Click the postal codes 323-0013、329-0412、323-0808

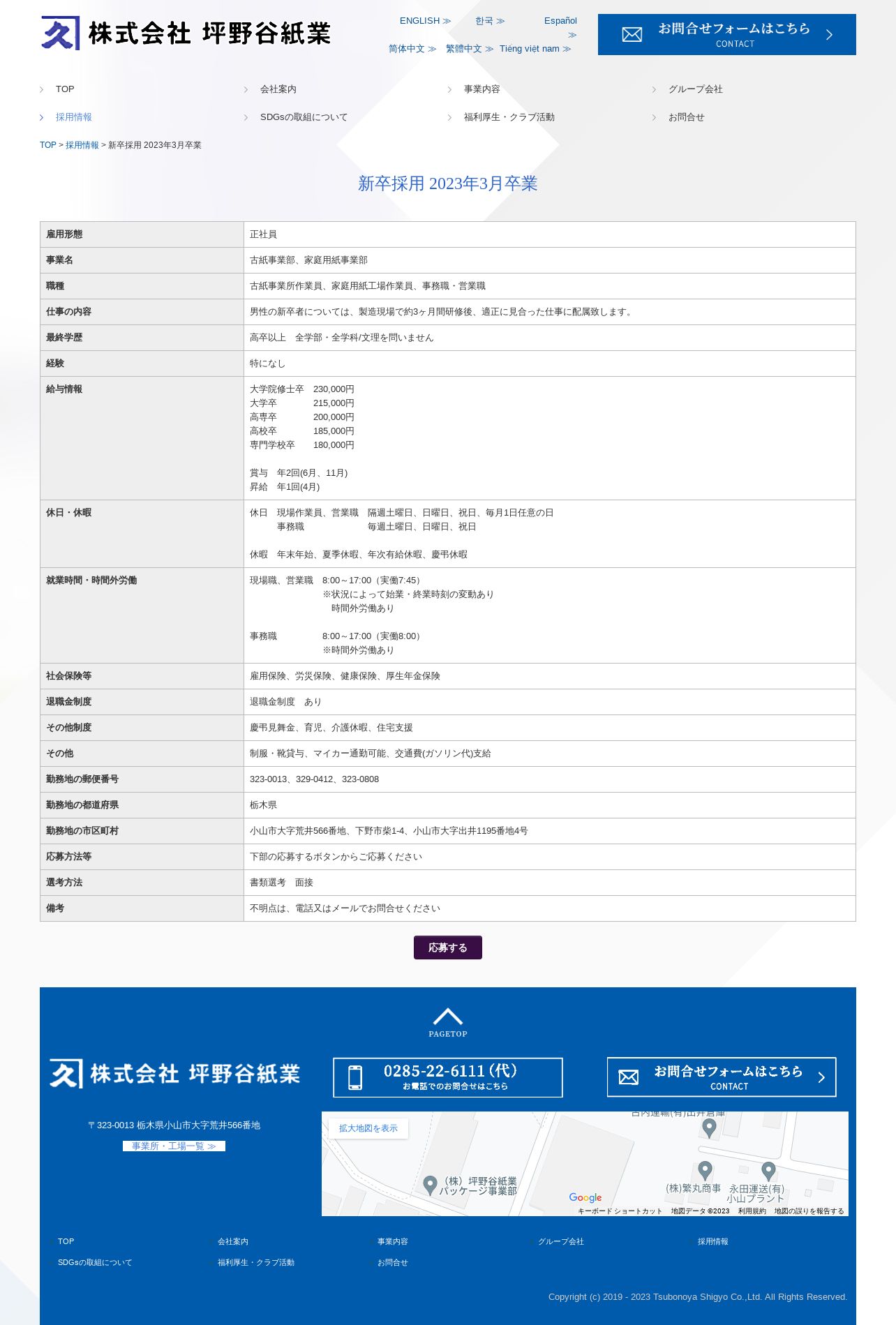point(315,779)
